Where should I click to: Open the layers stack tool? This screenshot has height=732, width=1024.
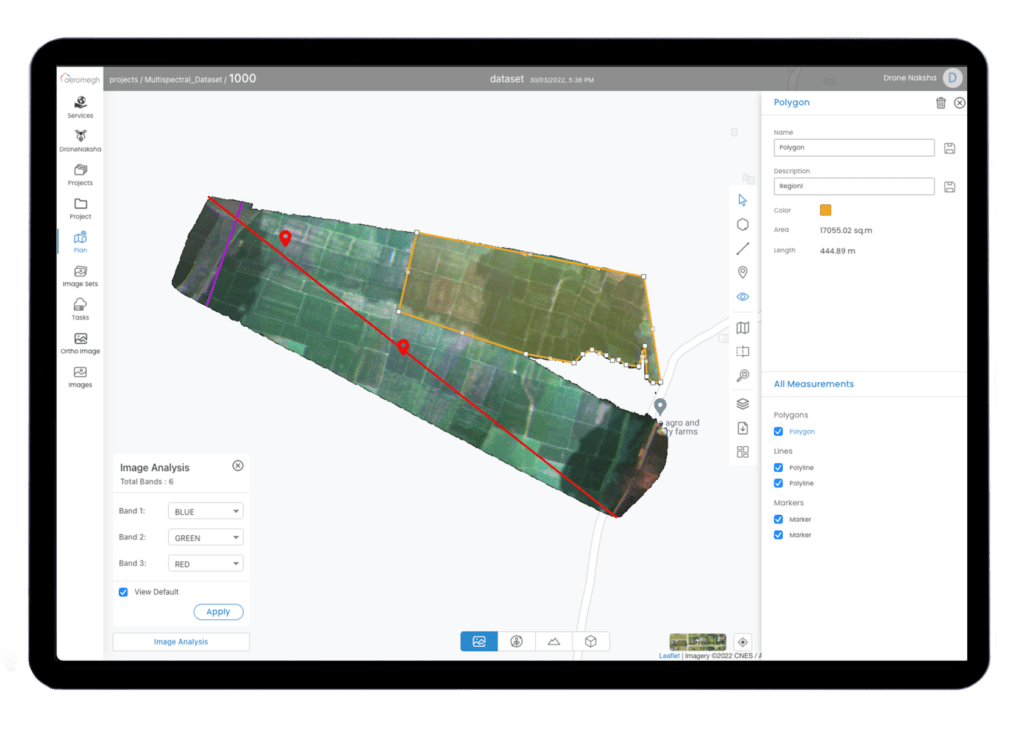(742, 404)
